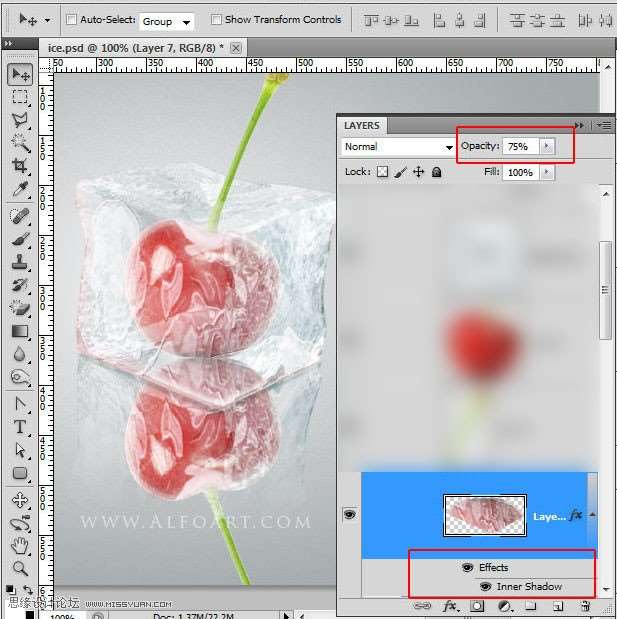
Task: Add a layer mask
Action: pos(477,606)
